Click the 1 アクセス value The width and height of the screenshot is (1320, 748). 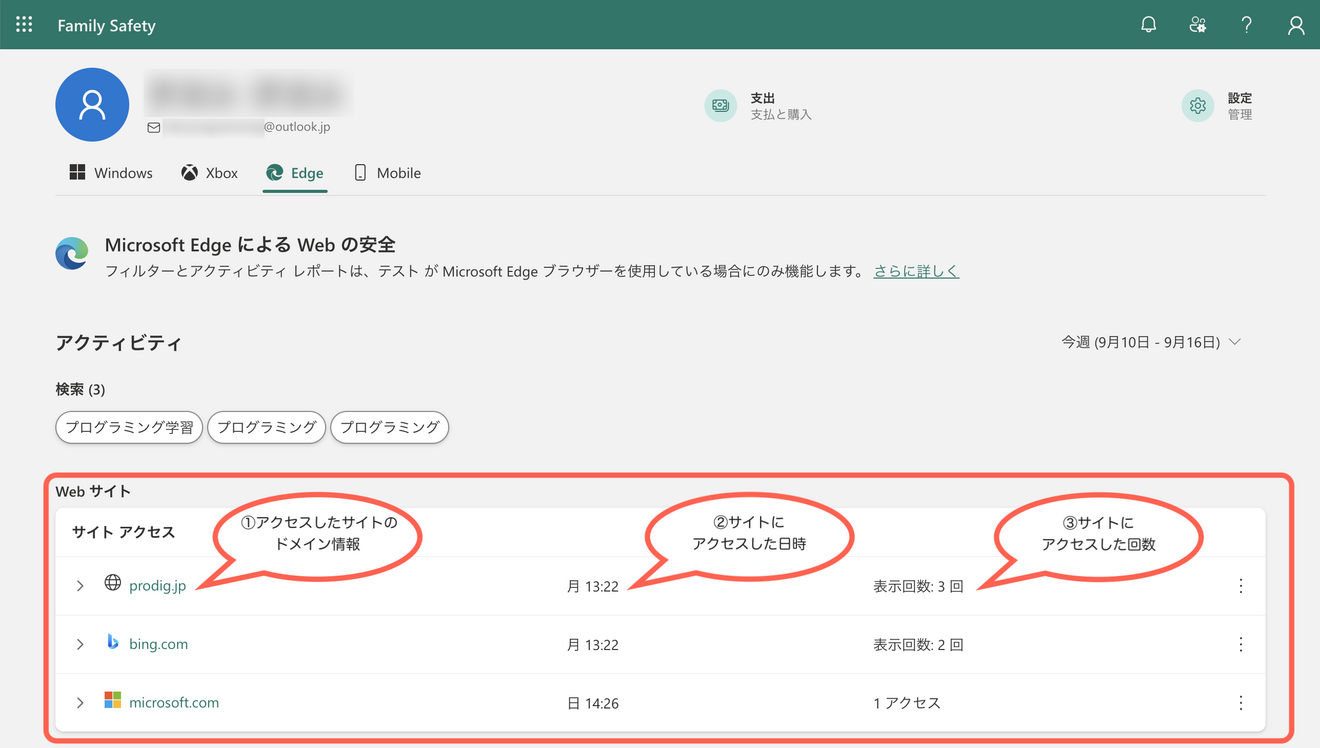tap(907, 703)
